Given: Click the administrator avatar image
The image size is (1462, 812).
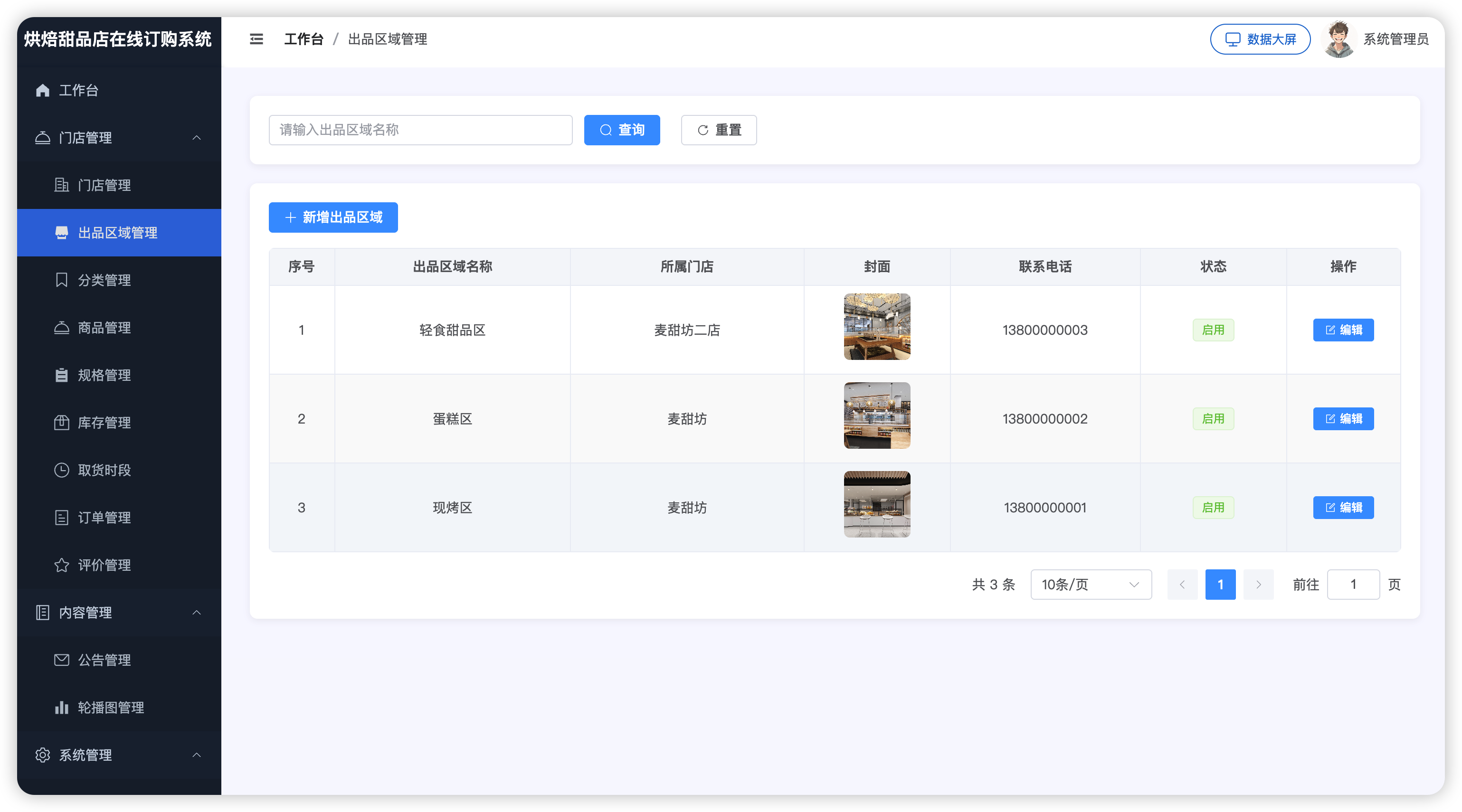Looking at the screenshot, I should click(1339, 39).
